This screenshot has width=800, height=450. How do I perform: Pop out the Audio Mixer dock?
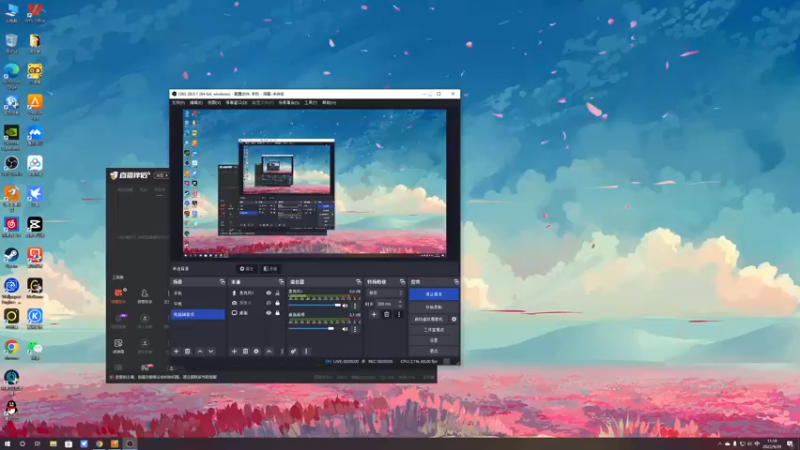pos(358,282)
